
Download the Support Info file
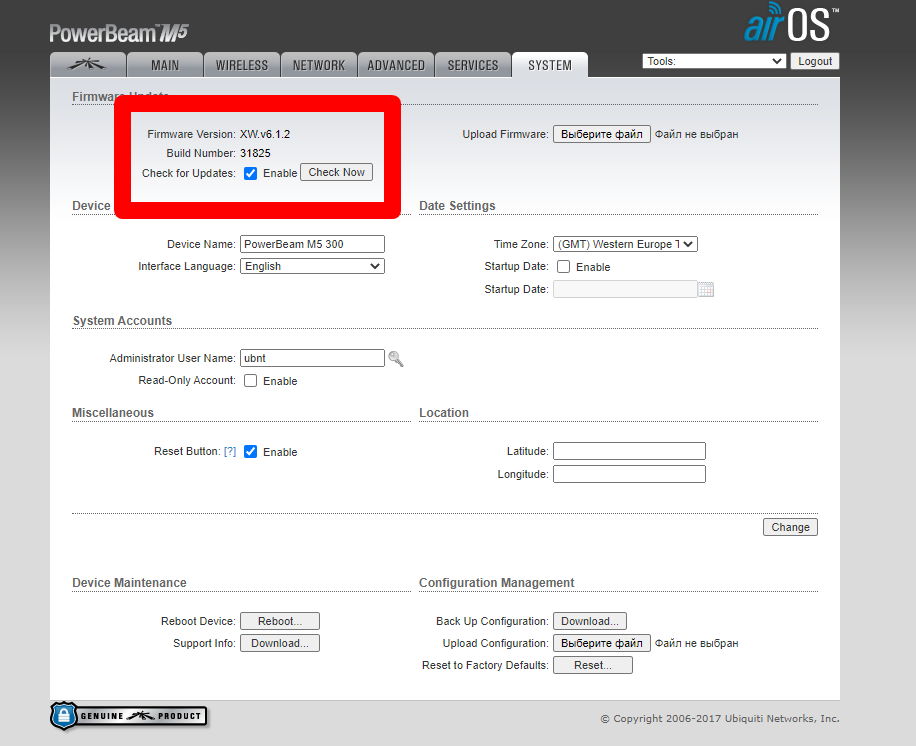[x=280, y=643]
